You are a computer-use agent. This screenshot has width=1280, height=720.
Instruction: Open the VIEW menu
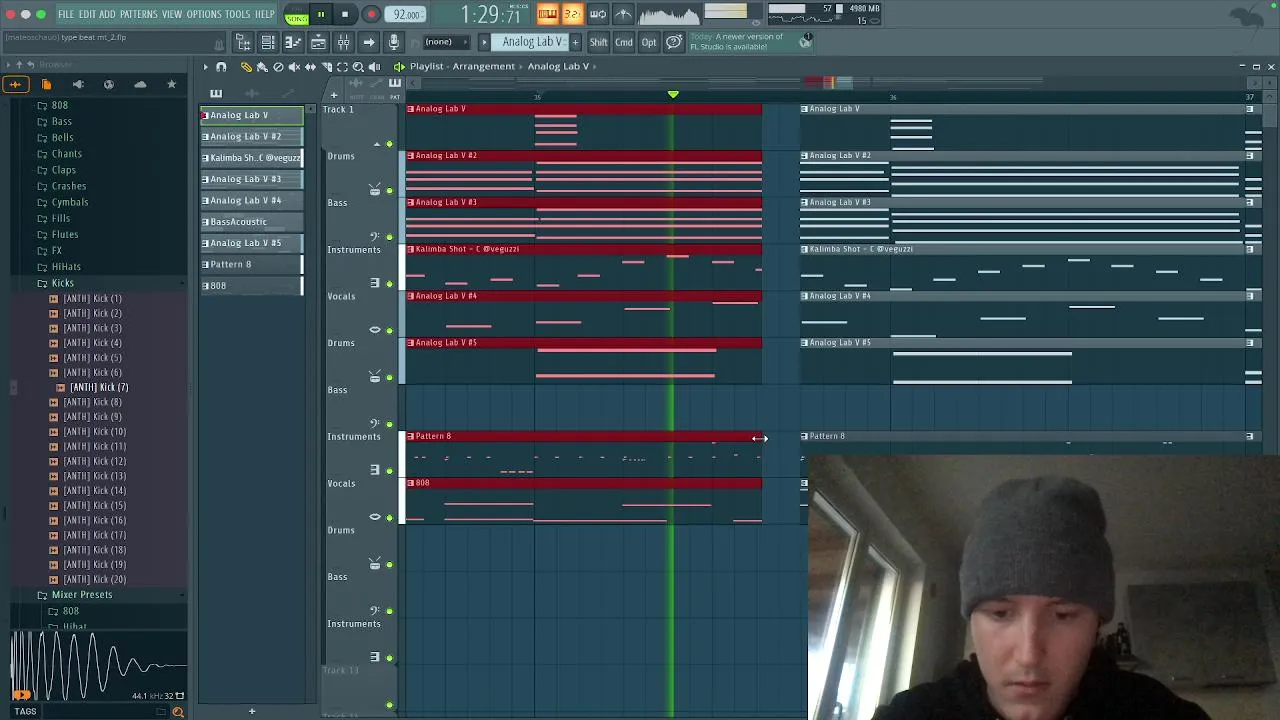tap(172, 14)
